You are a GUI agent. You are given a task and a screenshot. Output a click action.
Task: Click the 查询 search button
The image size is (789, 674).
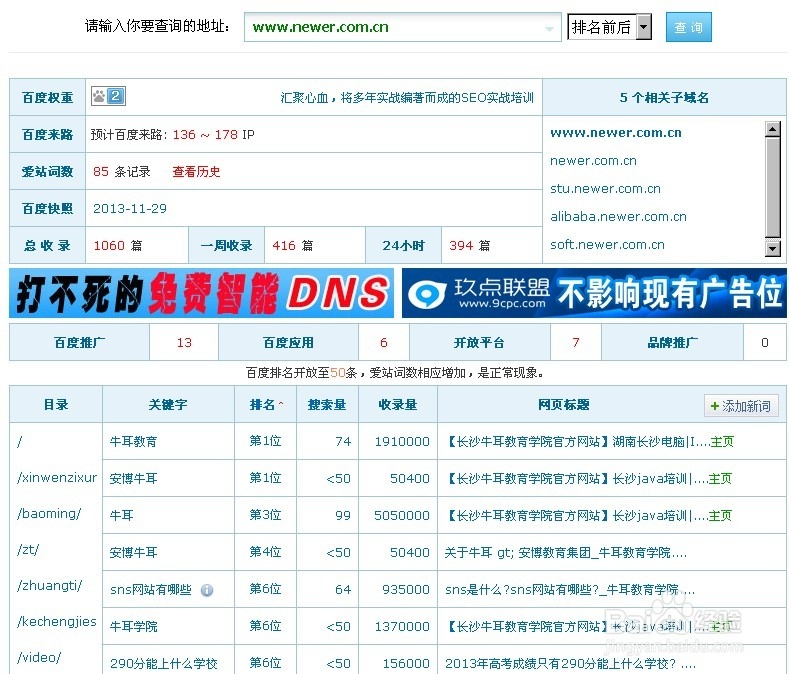688,27
